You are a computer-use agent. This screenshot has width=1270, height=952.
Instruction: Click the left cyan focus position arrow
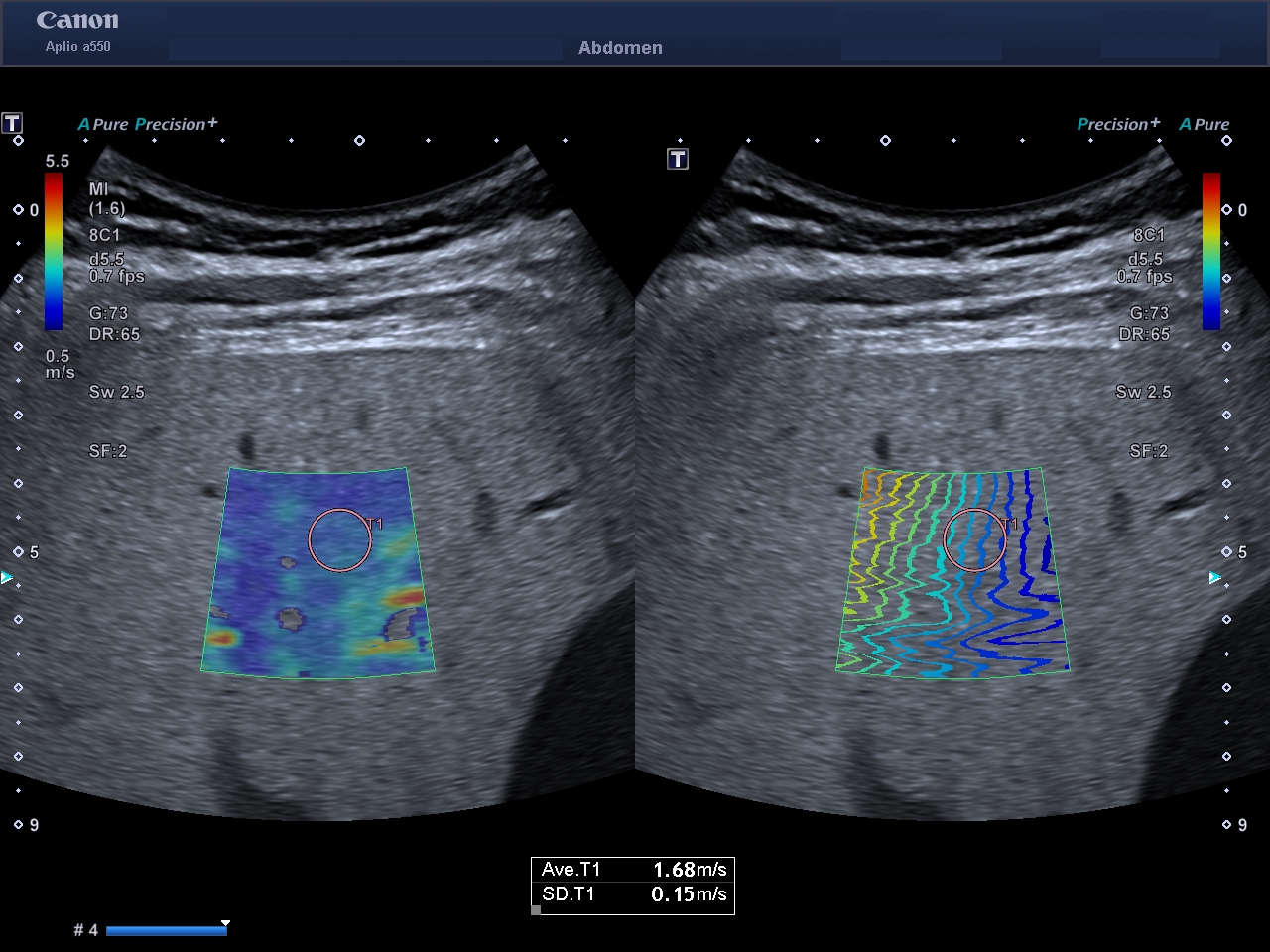[x=7, y=577]
